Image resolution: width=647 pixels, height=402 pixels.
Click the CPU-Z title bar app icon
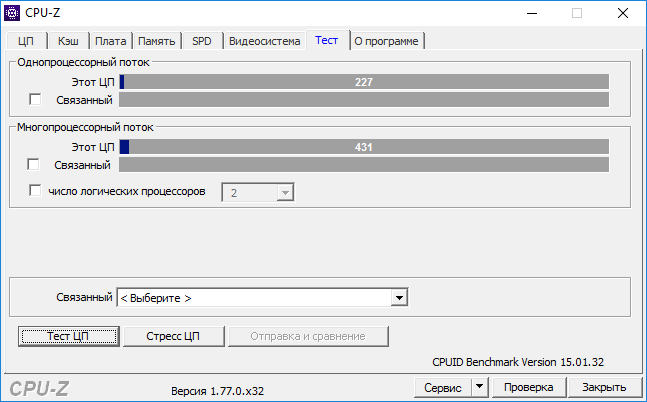tap(12, 13)
